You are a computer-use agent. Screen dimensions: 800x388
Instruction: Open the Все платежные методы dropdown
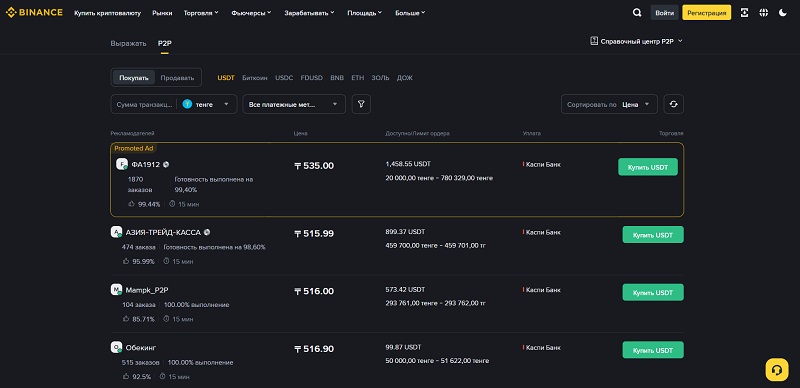point(294,104)
